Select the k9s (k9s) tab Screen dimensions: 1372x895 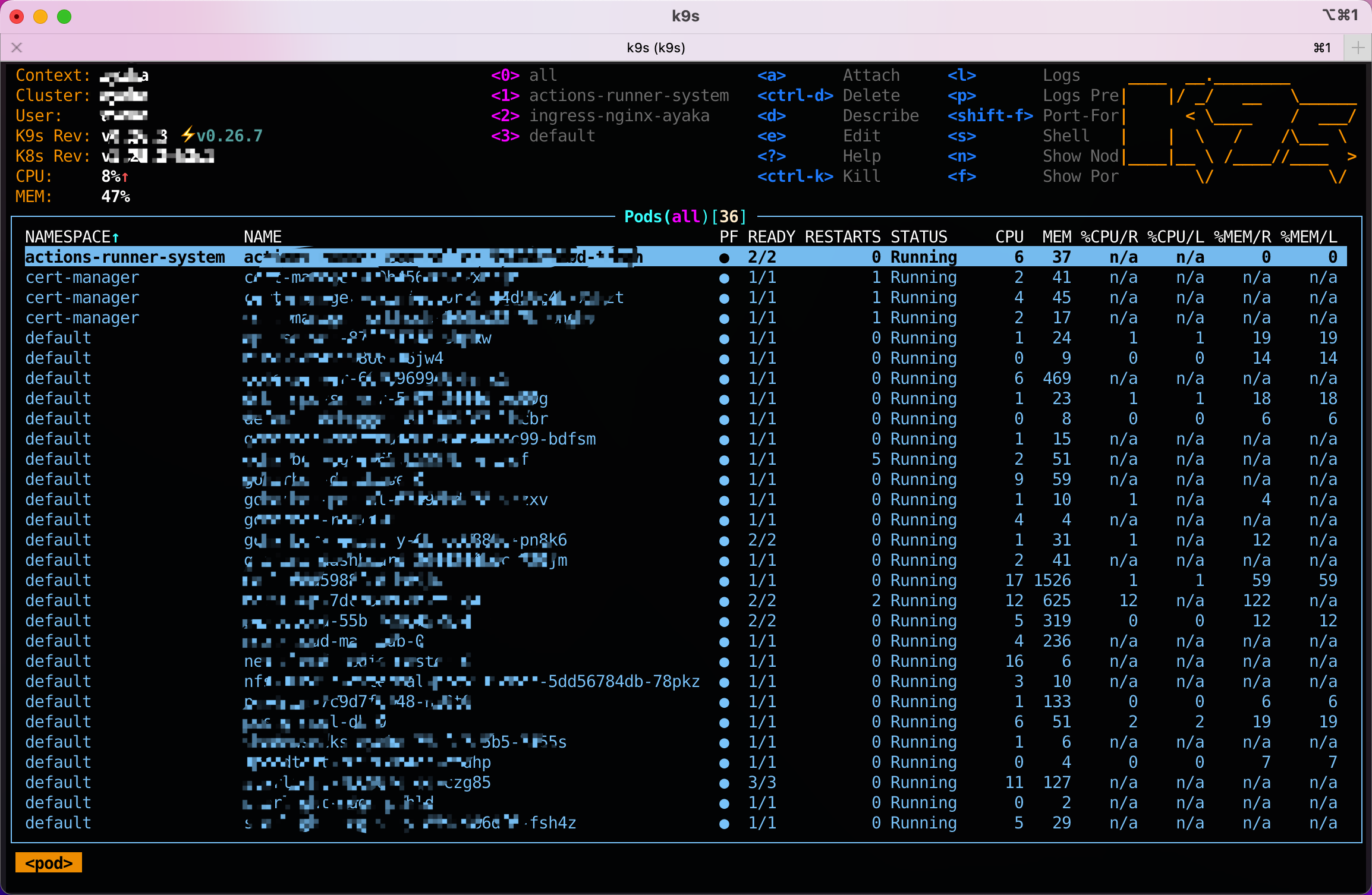[656, 48]
